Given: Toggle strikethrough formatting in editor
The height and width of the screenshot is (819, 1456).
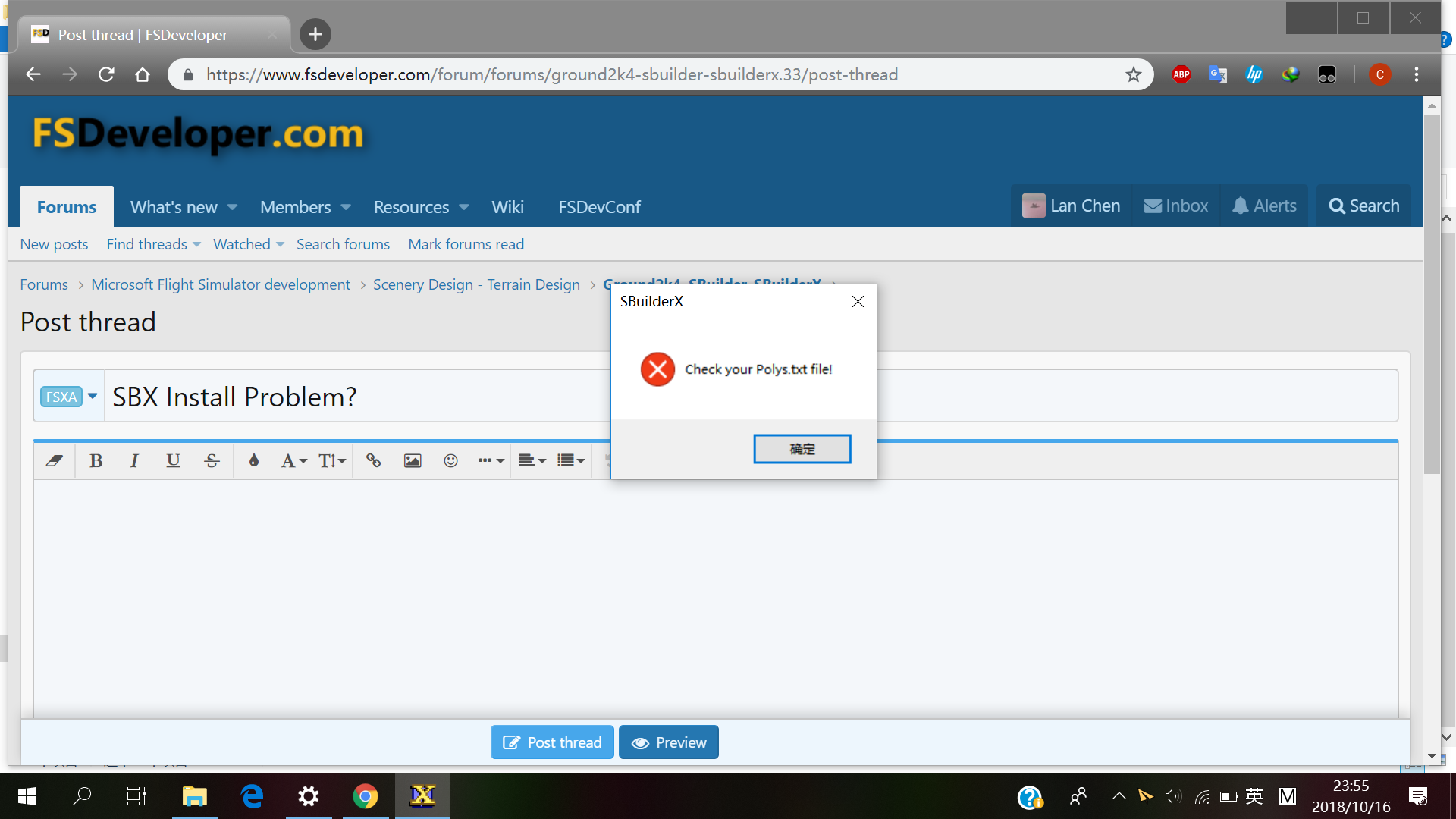Looking at the screenshot, I should 212,460.
